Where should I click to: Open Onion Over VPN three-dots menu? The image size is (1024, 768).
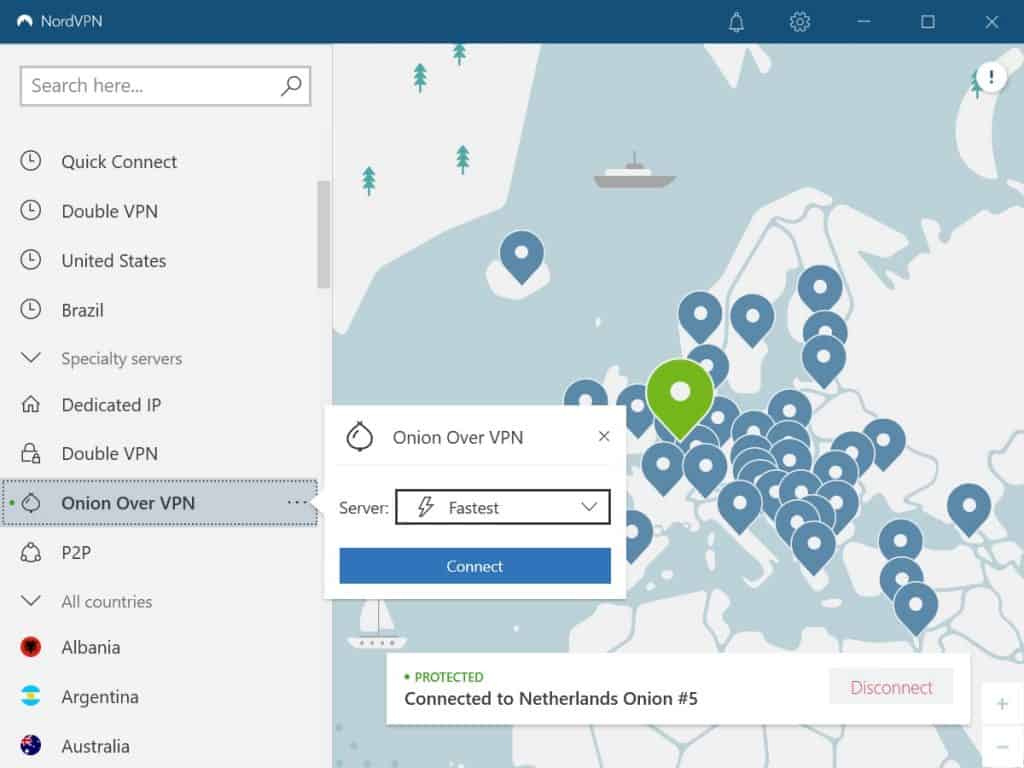pyautogui.click(x=297, y=502)
